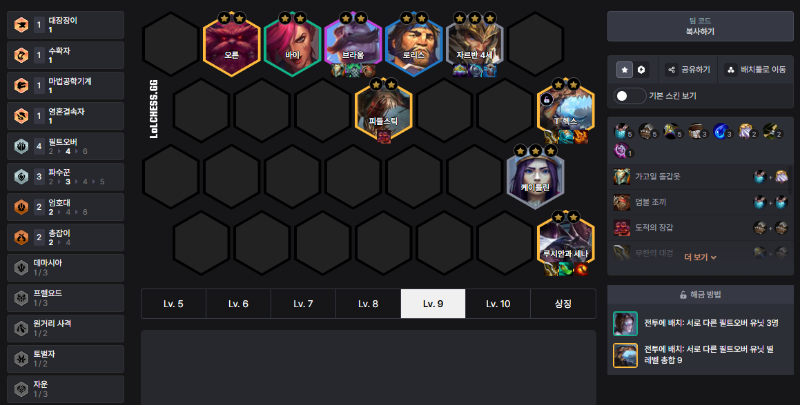
Task: Click the 배치툴로 이동 icon
Action: coord(731,70)
